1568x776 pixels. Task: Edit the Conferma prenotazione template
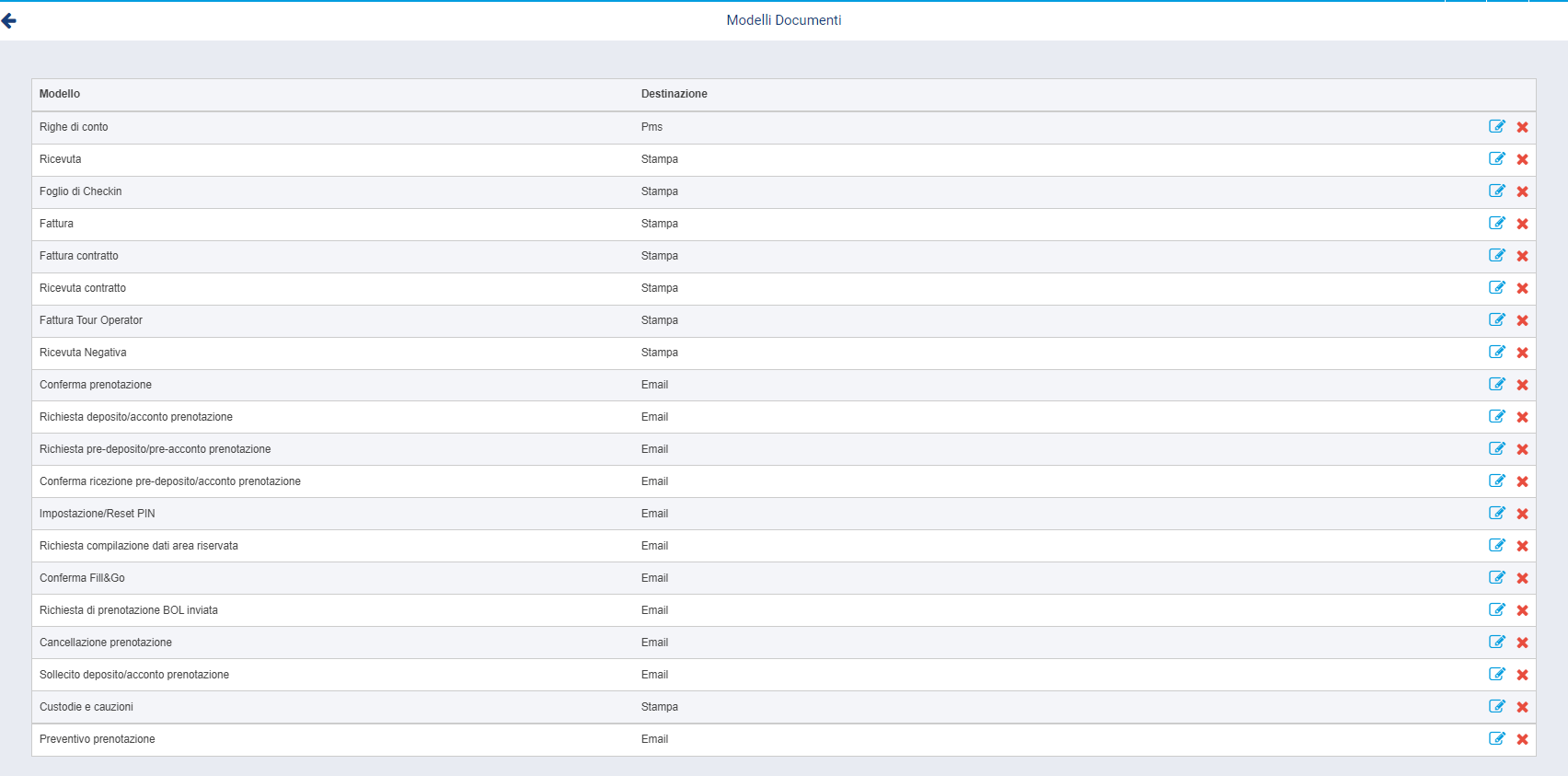tap(1497, 385)
